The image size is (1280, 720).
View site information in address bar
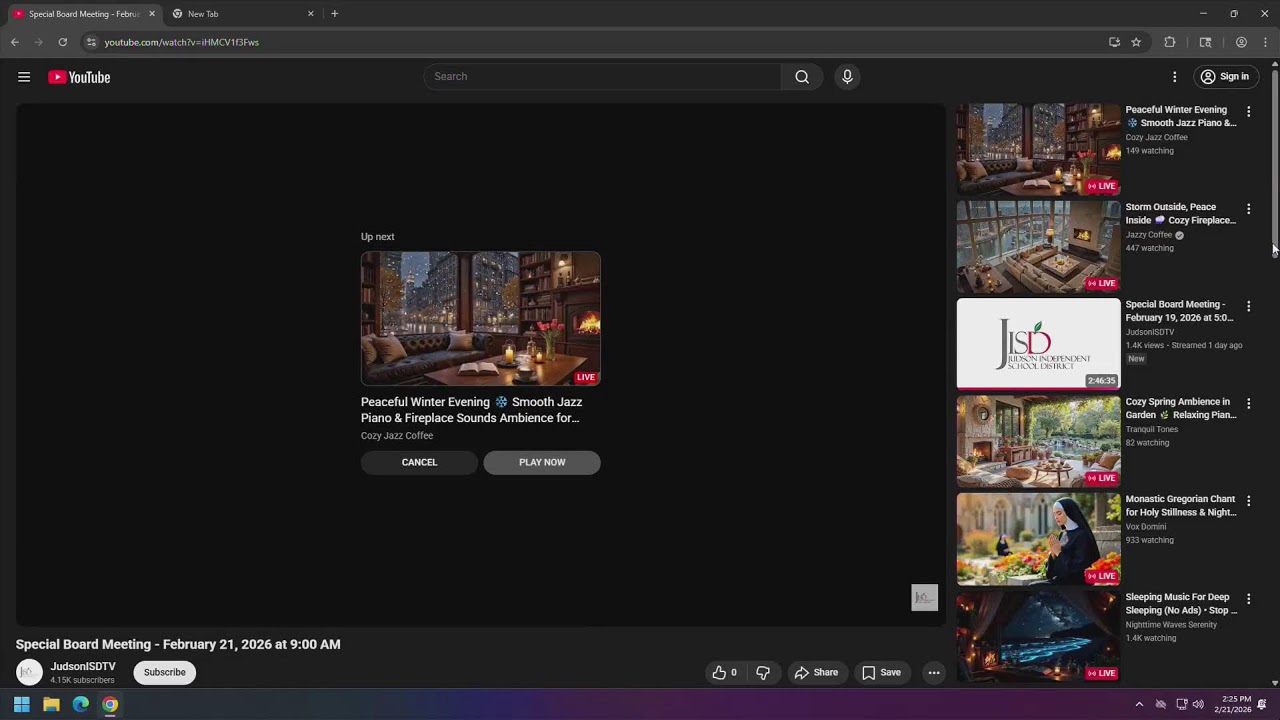point(91,42)
